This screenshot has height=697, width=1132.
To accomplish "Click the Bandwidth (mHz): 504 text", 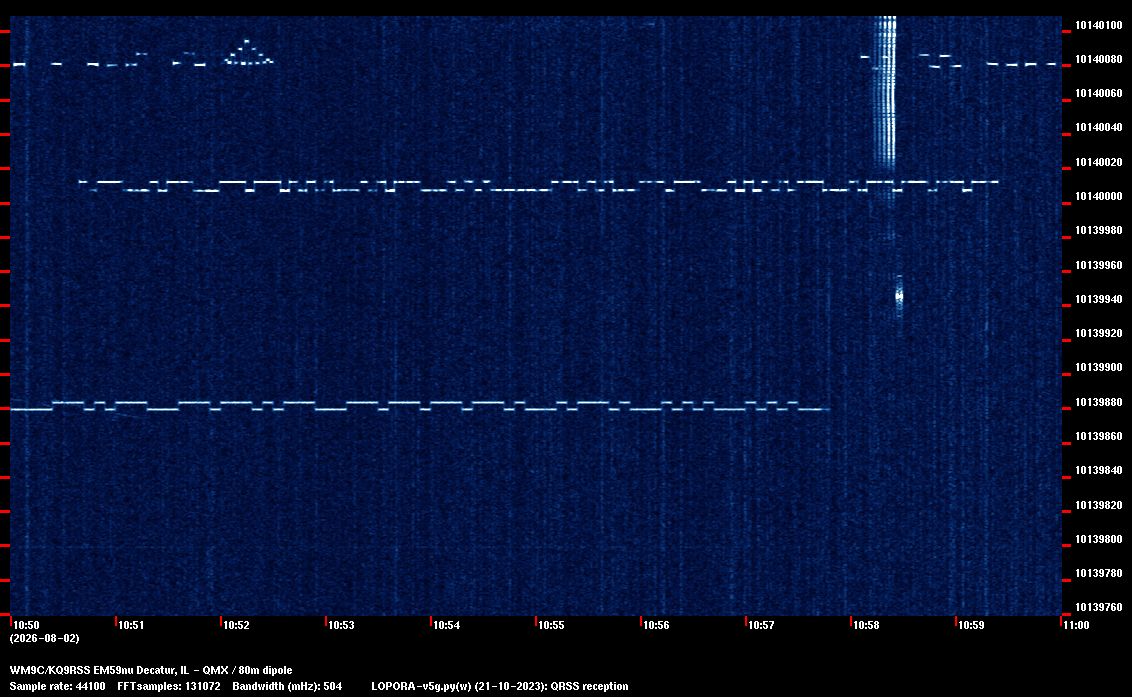I will (x=287, y=686).
